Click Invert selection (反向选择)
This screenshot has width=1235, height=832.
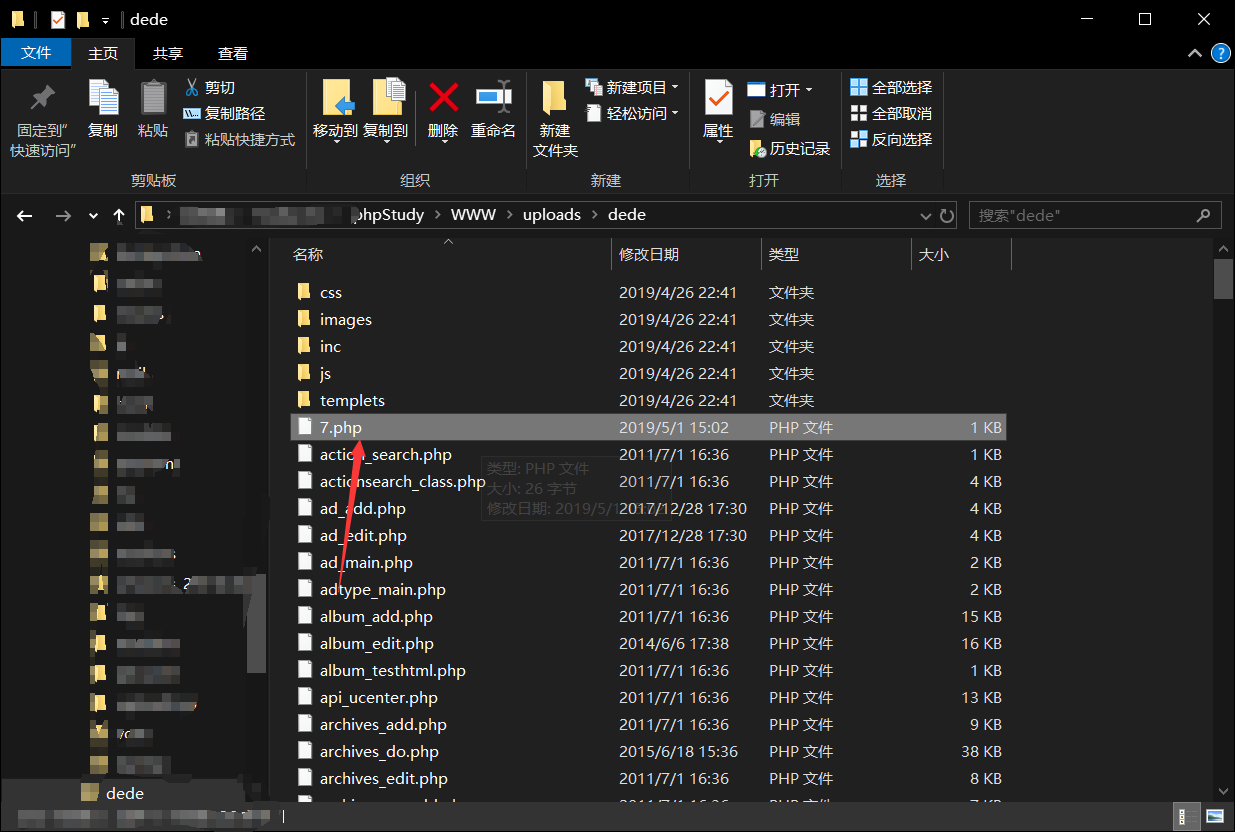(x=891, y=139)
